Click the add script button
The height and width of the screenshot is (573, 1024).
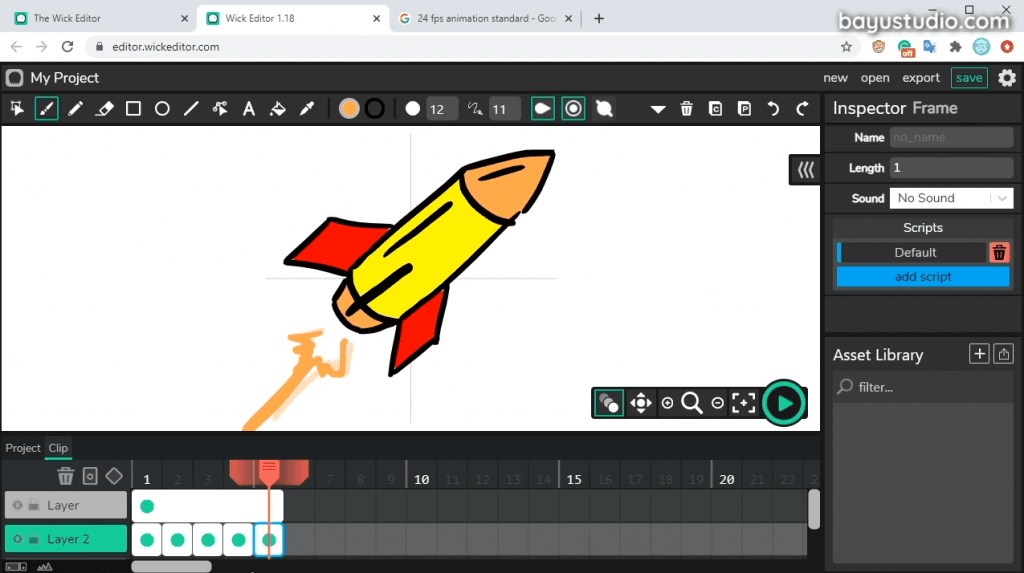click(x=923, y=276)
